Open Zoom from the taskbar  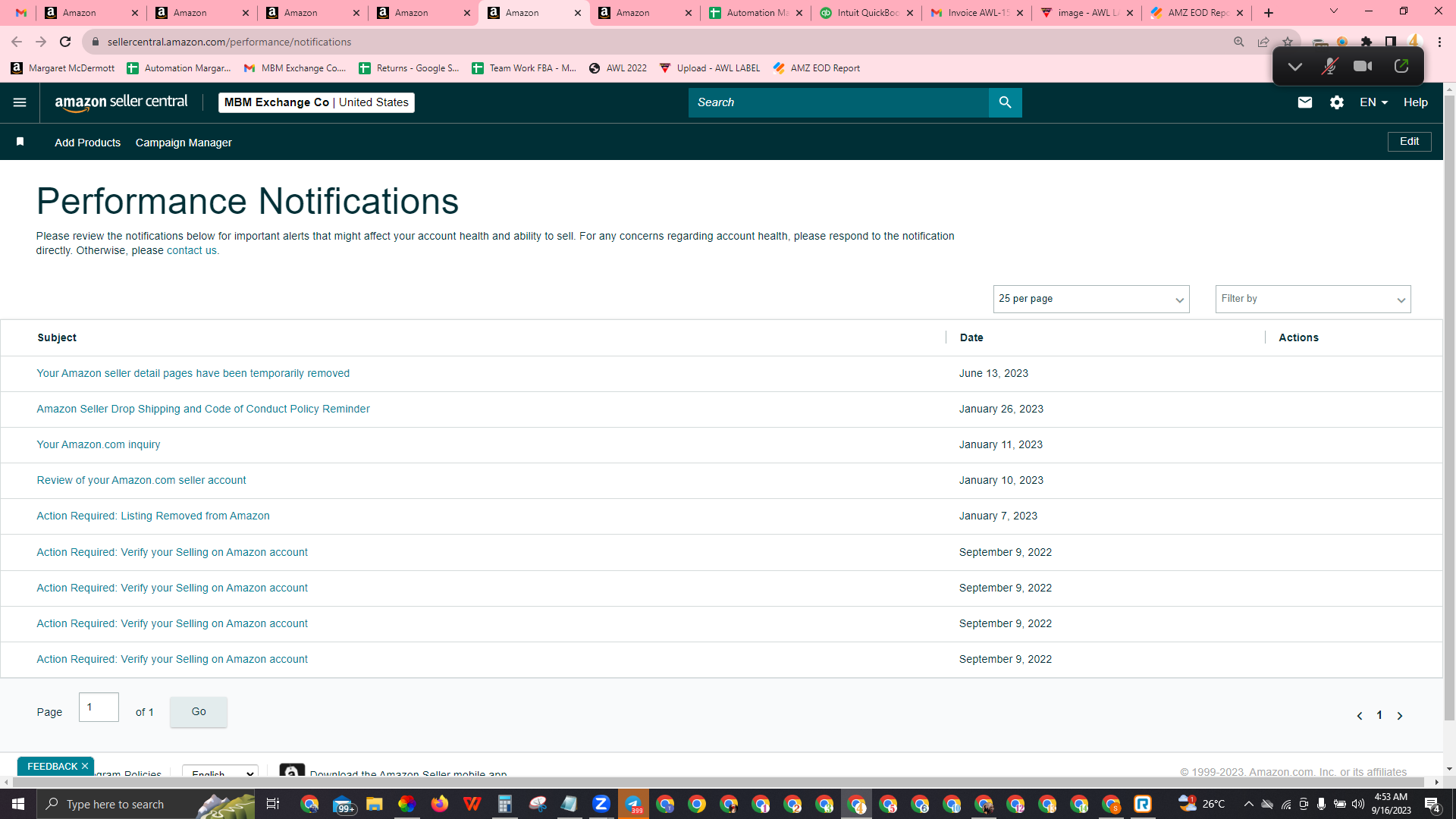601,804
